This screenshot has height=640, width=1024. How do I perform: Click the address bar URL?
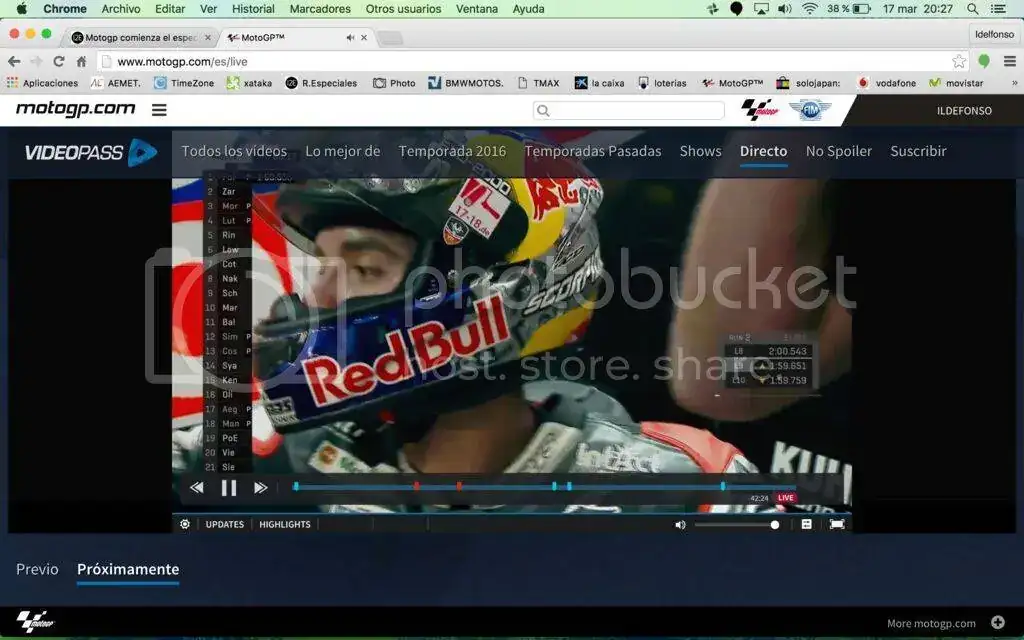pos(182,61)
